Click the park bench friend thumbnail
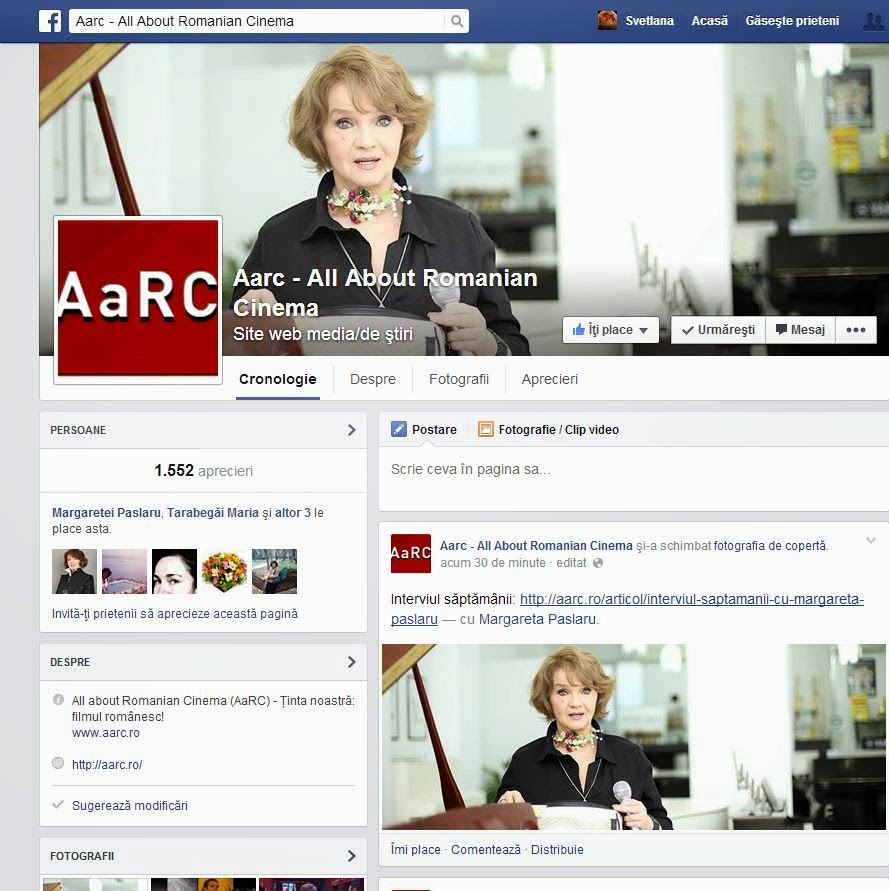The height and width of the screenshot is (891, 889). [275, 572]
